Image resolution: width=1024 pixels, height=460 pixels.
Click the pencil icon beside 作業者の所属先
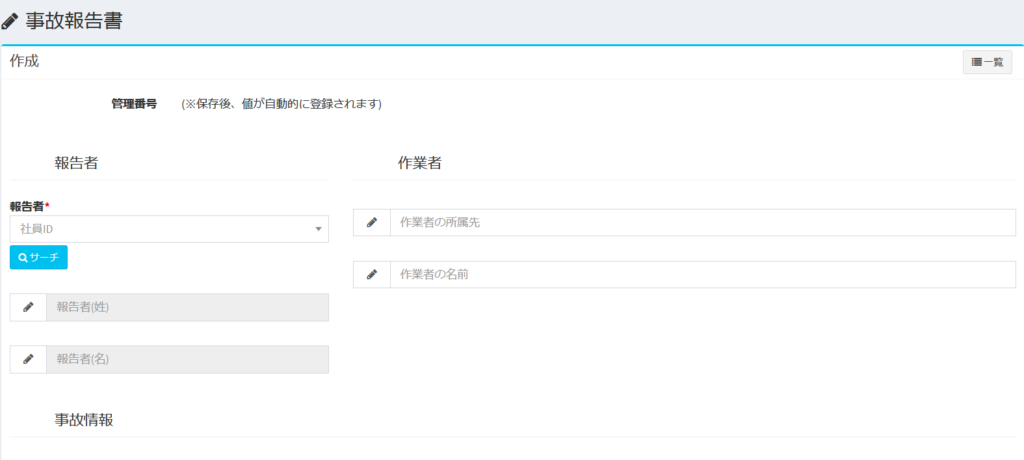[x=372, y=223]
